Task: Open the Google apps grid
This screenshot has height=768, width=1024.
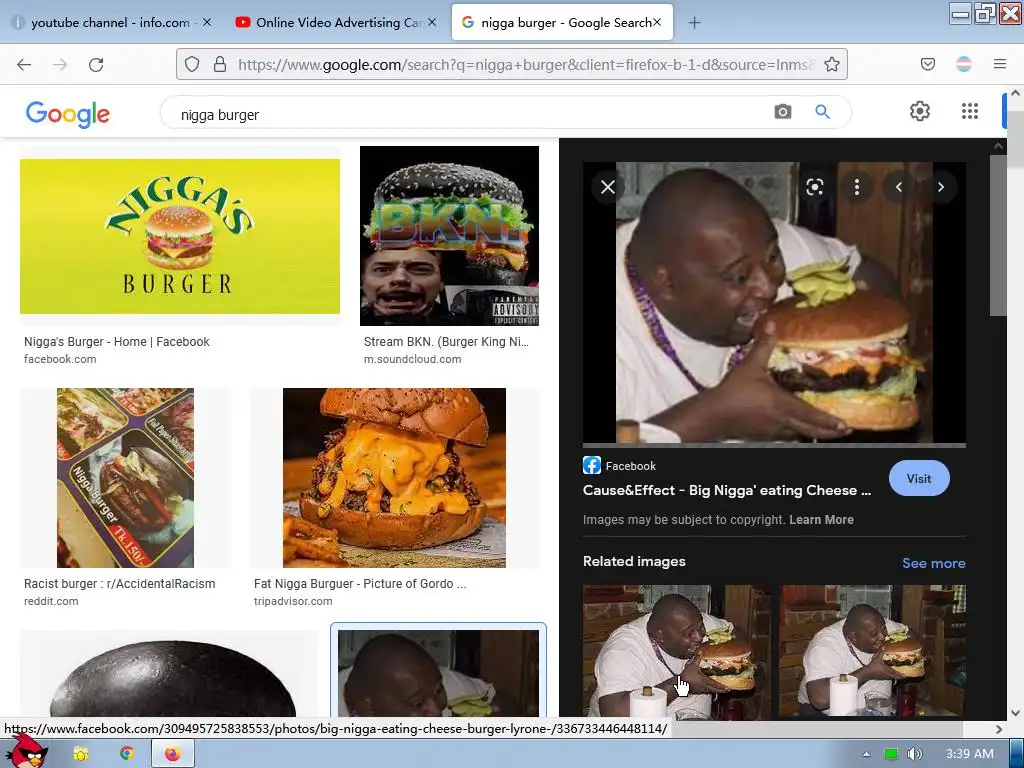Action: tap(970, 111)
